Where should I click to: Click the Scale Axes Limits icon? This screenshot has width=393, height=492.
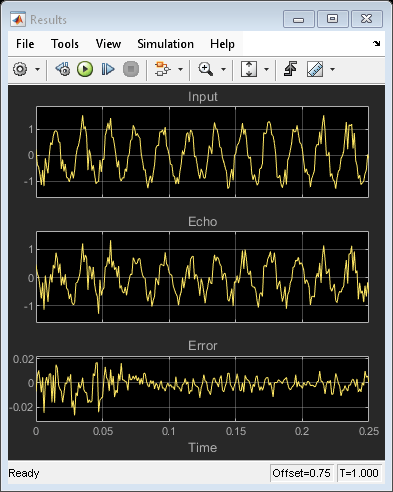point(249,69)
